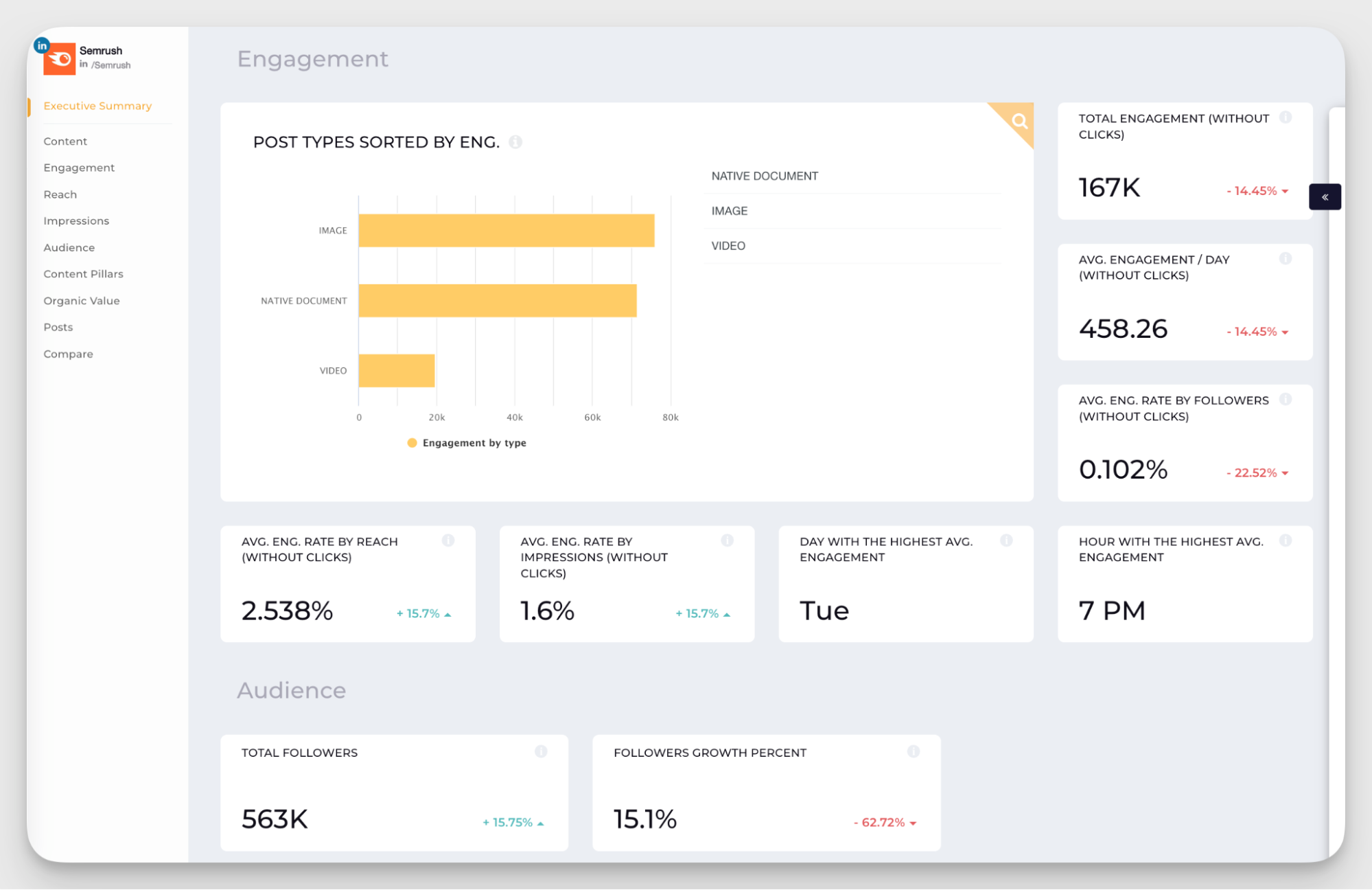Viewport: 1372px width, 890px height.
Task: Open info icon on Day With Highest Avg. Engagement
Action: 1007,540
